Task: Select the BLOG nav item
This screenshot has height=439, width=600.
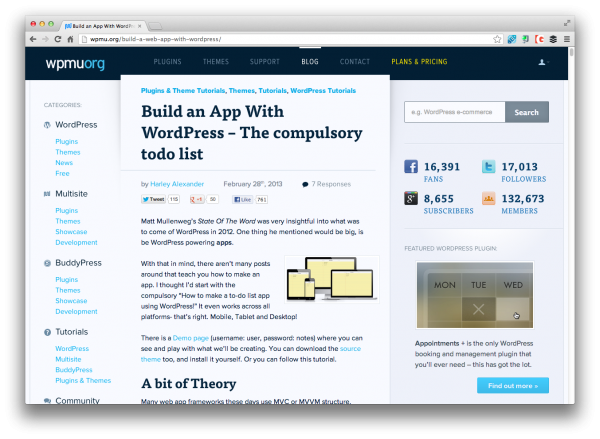Action: click(x=310, y=62)
